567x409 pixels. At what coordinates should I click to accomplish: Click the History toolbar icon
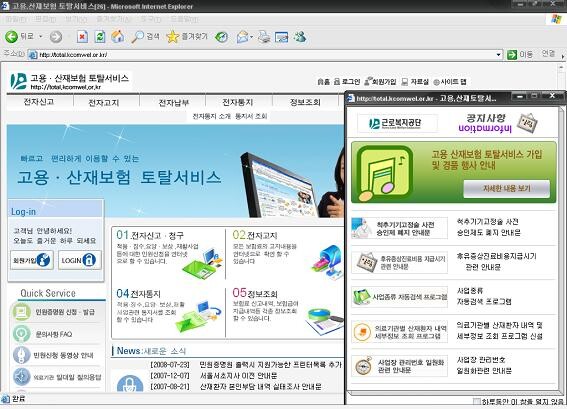pyautogui.click(x=221, y=37)
